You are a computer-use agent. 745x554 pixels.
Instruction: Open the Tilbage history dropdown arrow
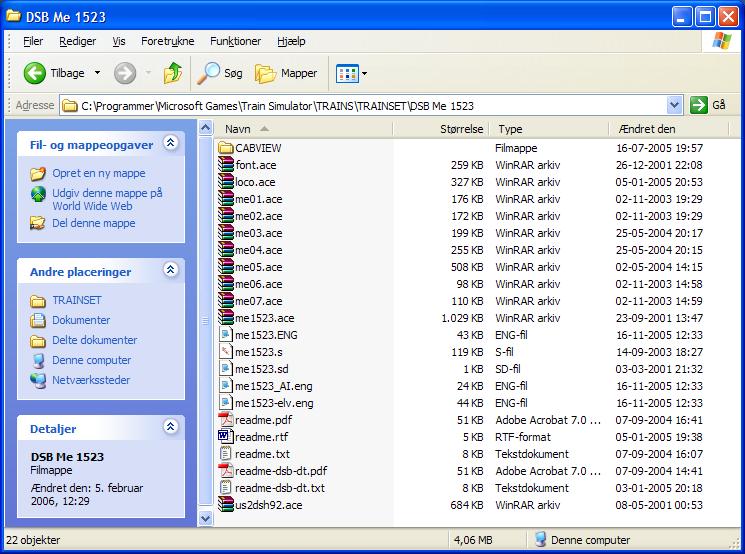click(x=97, y=73)
